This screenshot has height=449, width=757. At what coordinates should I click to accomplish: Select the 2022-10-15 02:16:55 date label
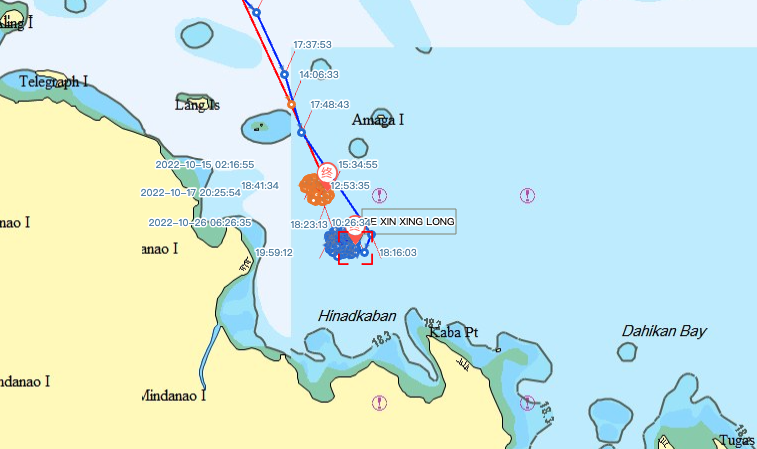pyautogui.click(x=205, y=165)
